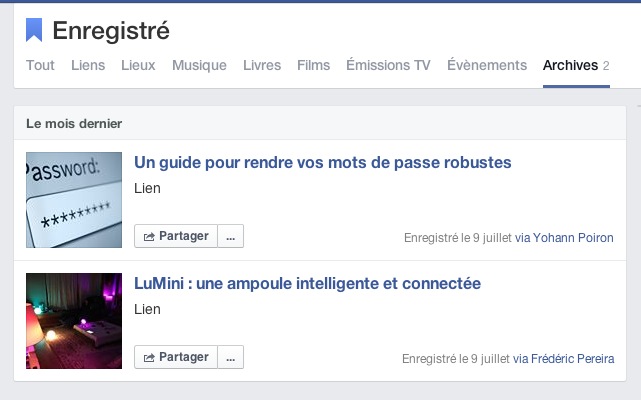The width and height of the screenshot is (641, 400).
Task: Open the LuMini lamp thumbnail
Action: (74, 320)
